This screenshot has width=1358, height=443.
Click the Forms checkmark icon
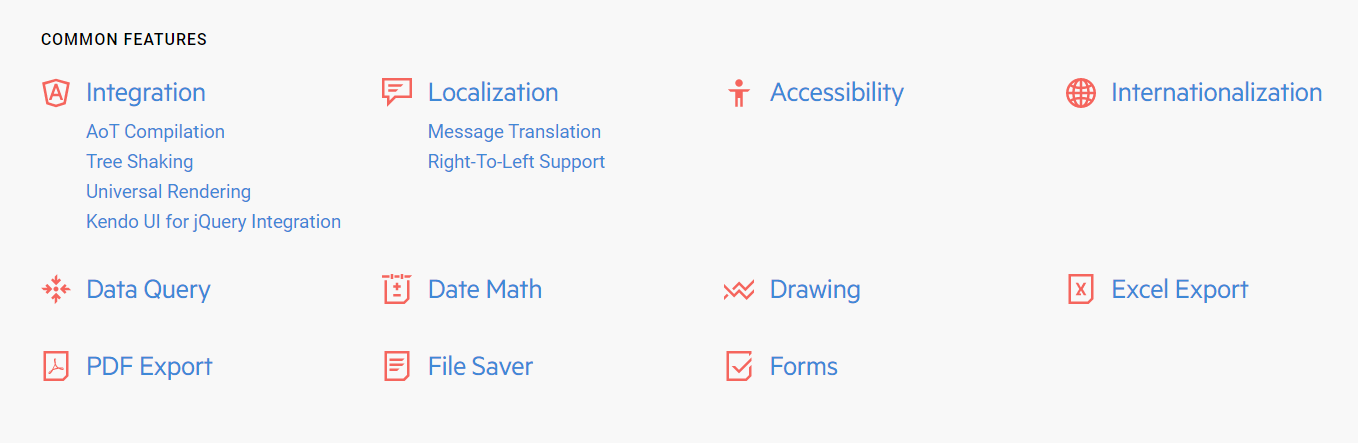[x=739, y=366]
